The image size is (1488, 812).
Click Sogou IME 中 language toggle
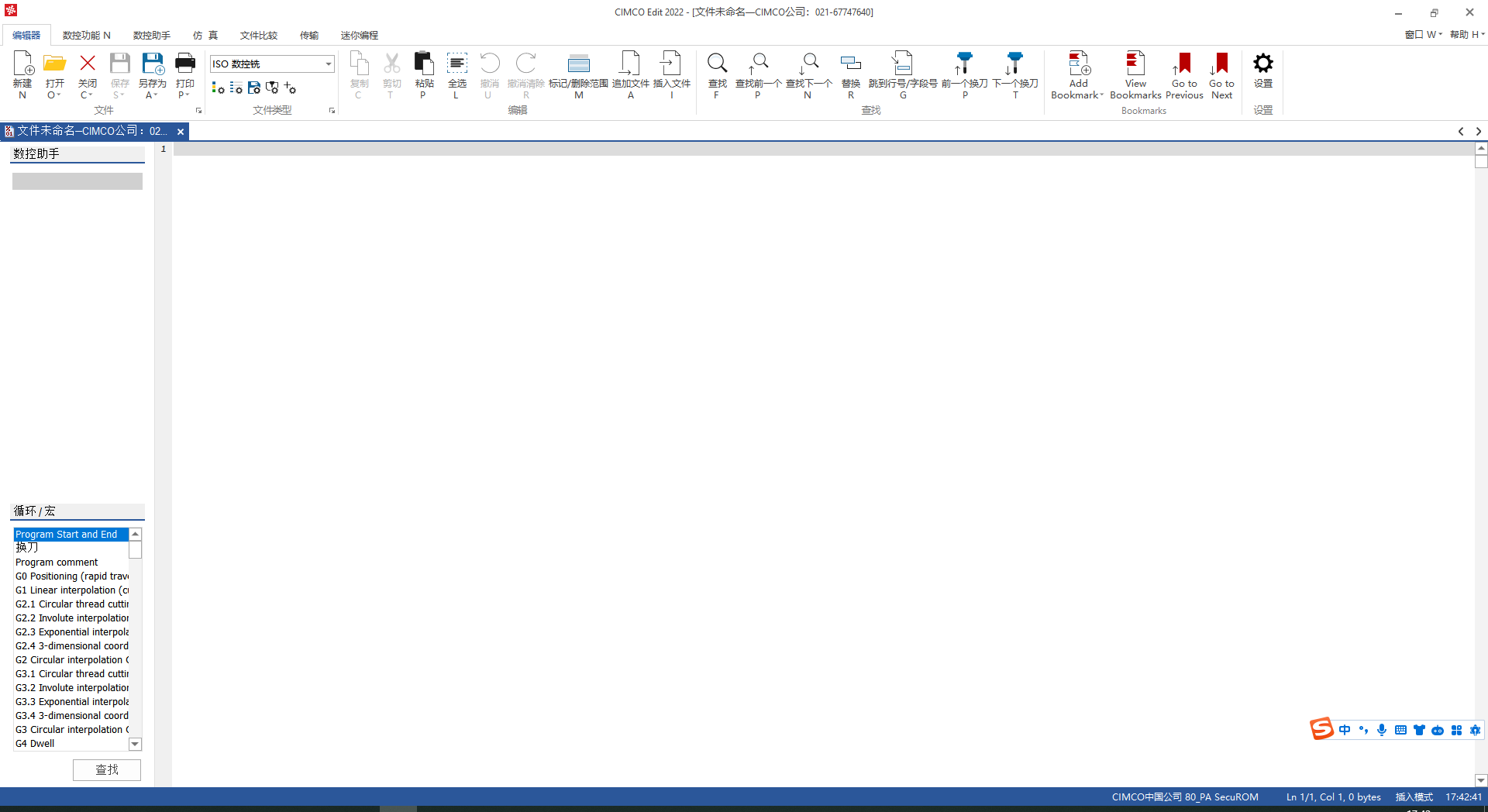coord(1344,730)
